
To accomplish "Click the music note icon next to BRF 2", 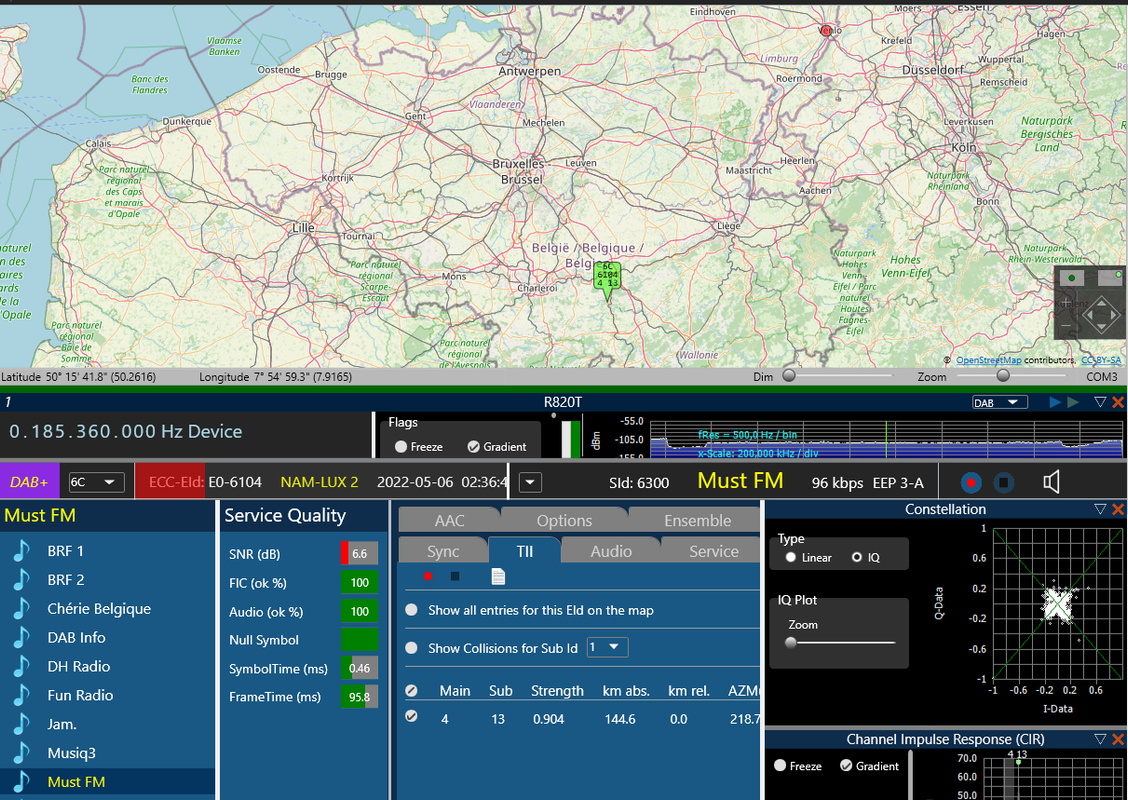I will pos(22,580).
